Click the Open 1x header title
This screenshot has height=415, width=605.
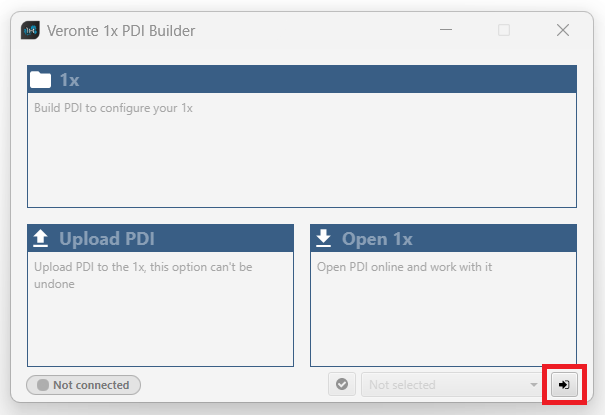[377, 238]
